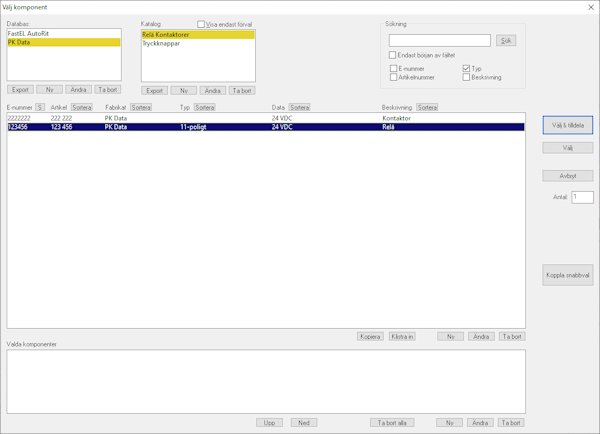Click 'Ta bort' below Valda komponenter
This screenshot has height=434, width=600.
pos(511,423)
